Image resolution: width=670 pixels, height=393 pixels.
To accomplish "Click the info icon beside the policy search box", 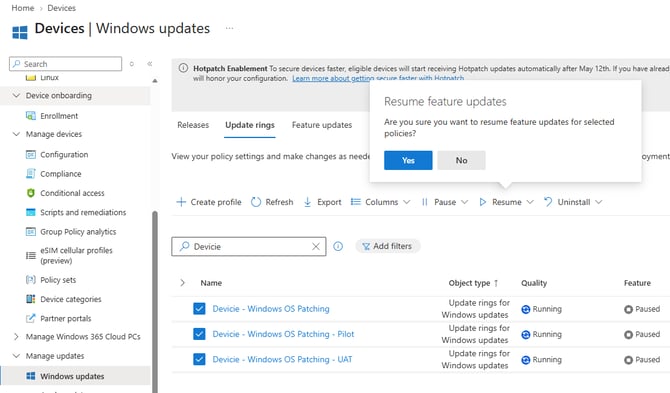I will click(x=338, y=246).
